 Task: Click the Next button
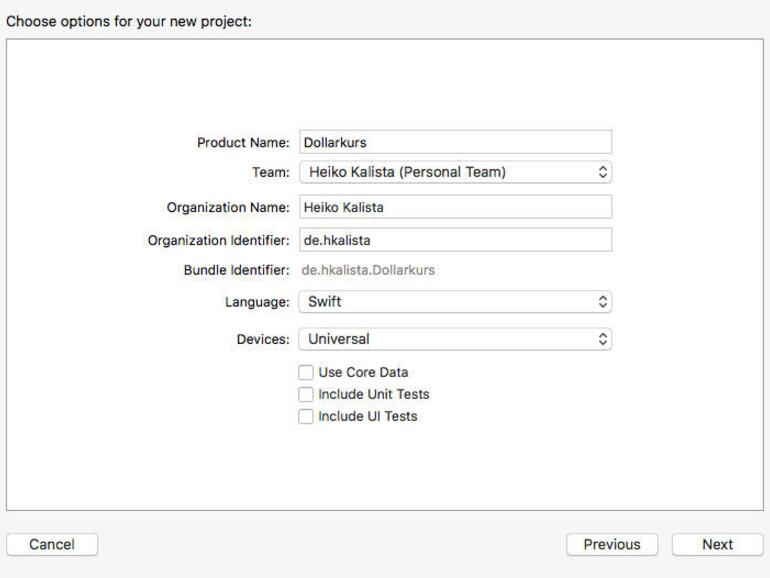pos(717,544)
